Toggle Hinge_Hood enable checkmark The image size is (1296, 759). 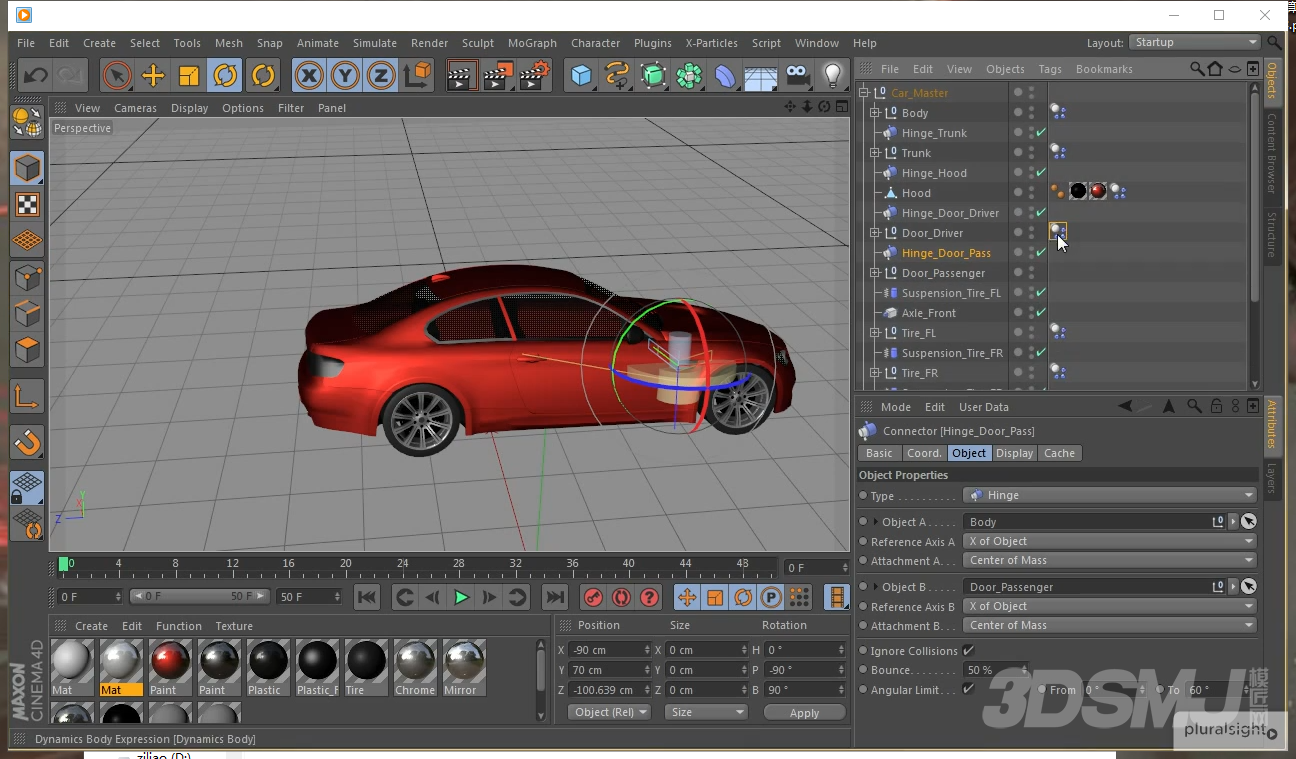pos(1041,173)
